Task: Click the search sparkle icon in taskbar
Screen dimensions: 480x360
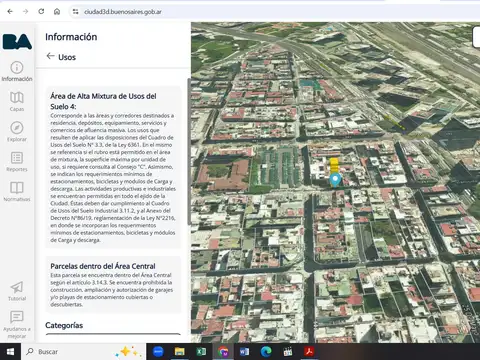Action: [128, 352]
